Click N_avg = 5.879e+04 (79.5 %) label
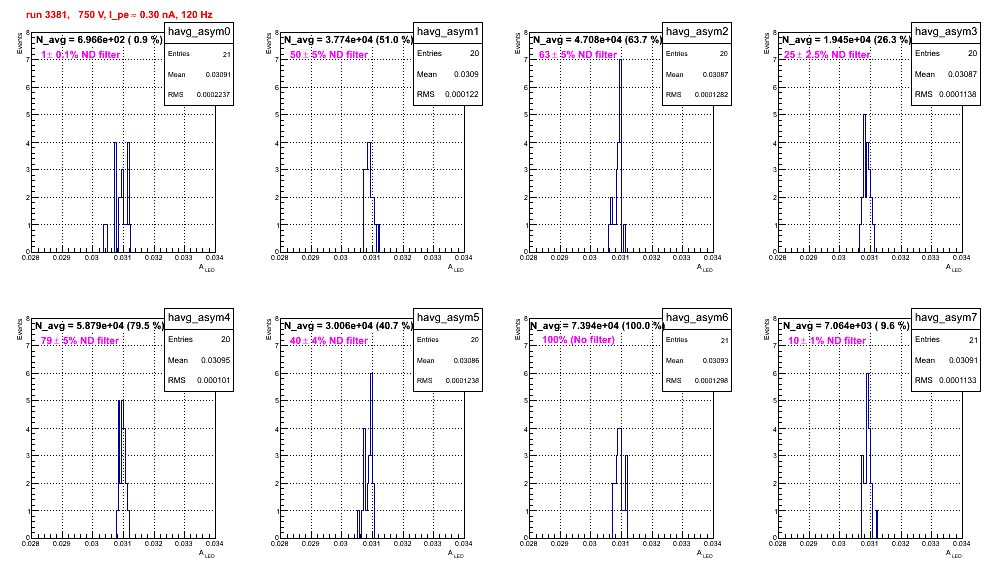 tap(99, 325)
